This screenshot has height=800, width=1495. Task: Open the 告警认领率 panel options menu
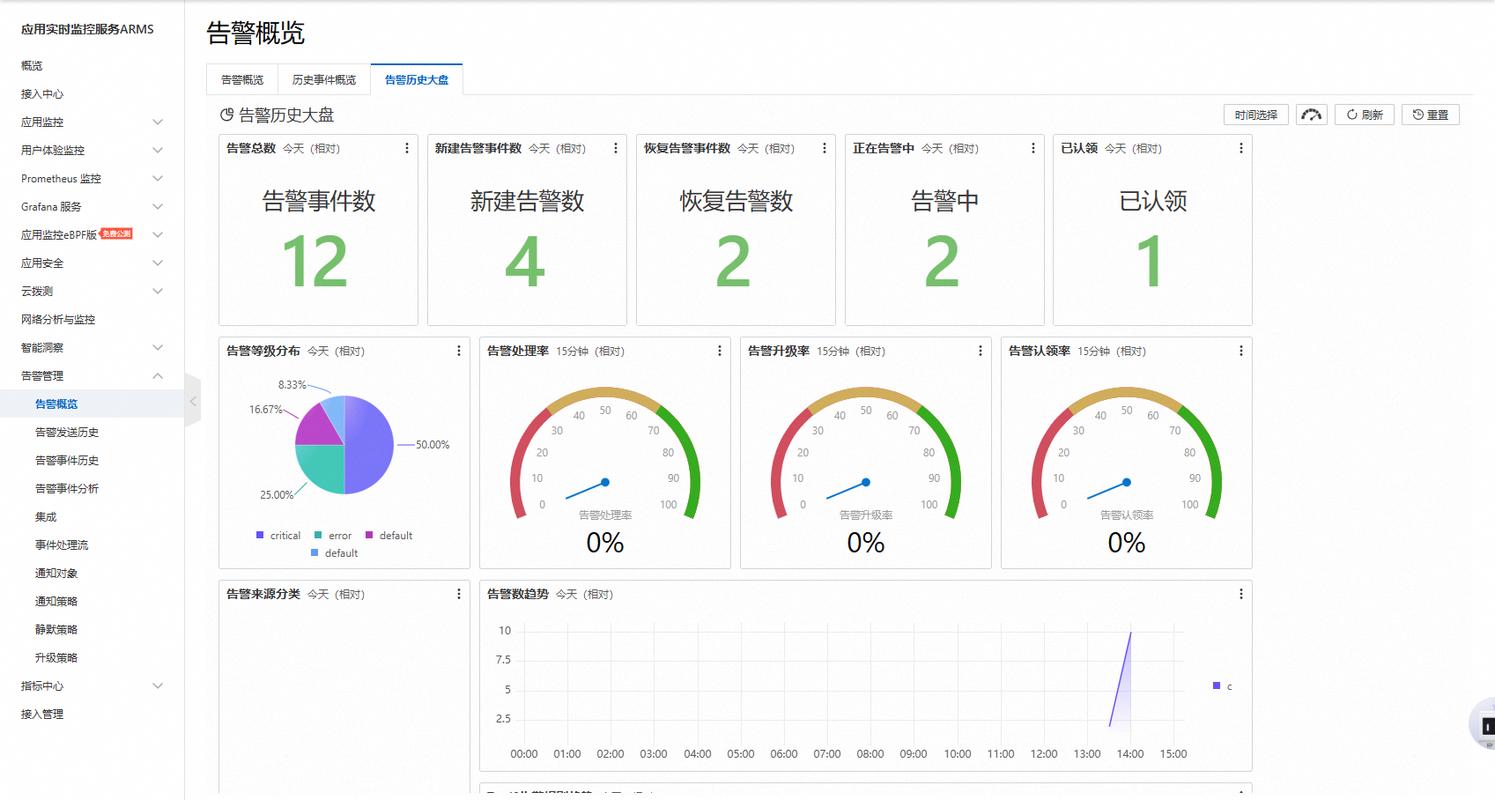pyautogui.click(x=1241, y=351)
